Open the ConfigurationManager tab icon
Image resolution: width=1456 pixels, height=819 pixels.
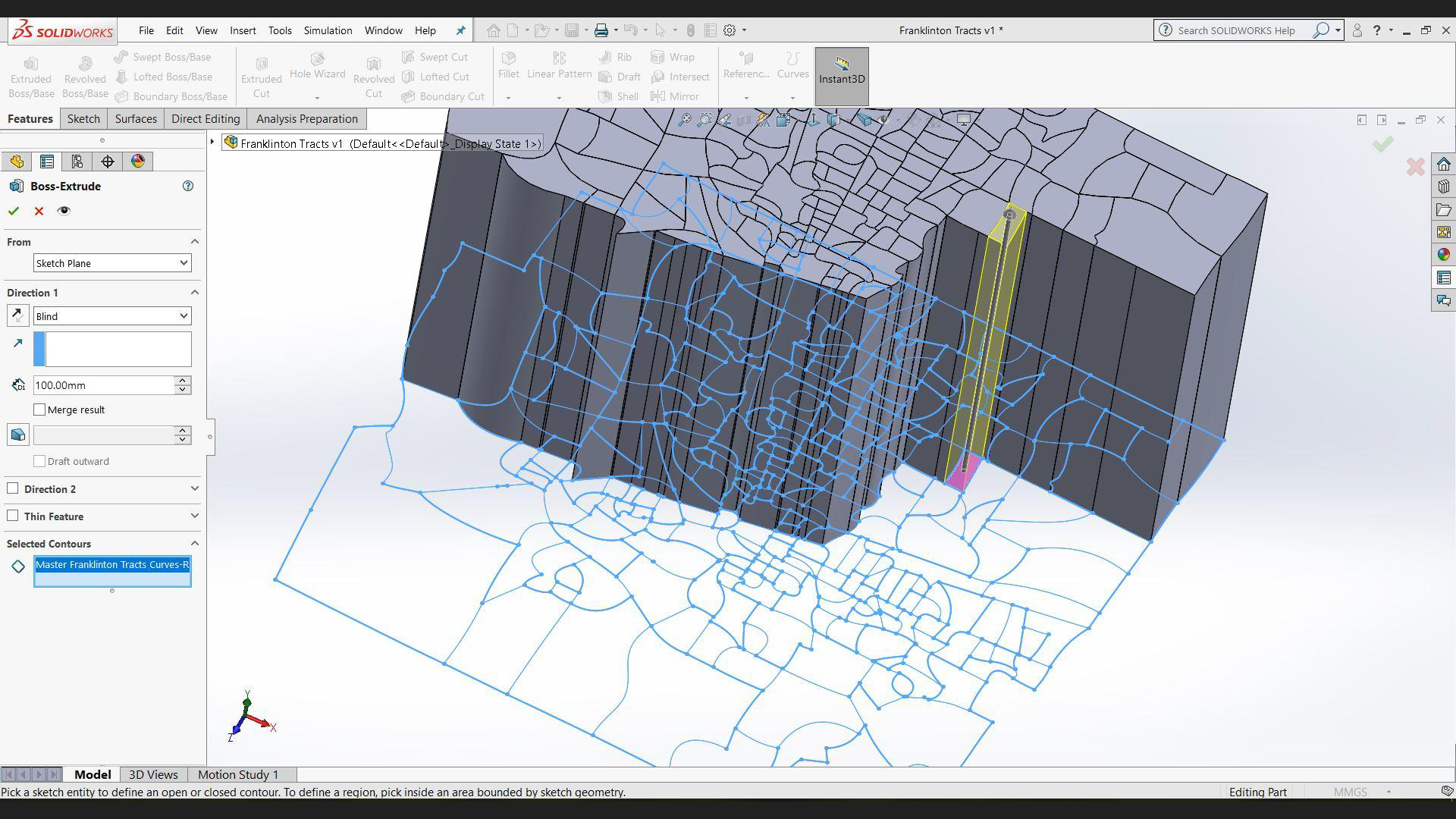coord(77,162)
